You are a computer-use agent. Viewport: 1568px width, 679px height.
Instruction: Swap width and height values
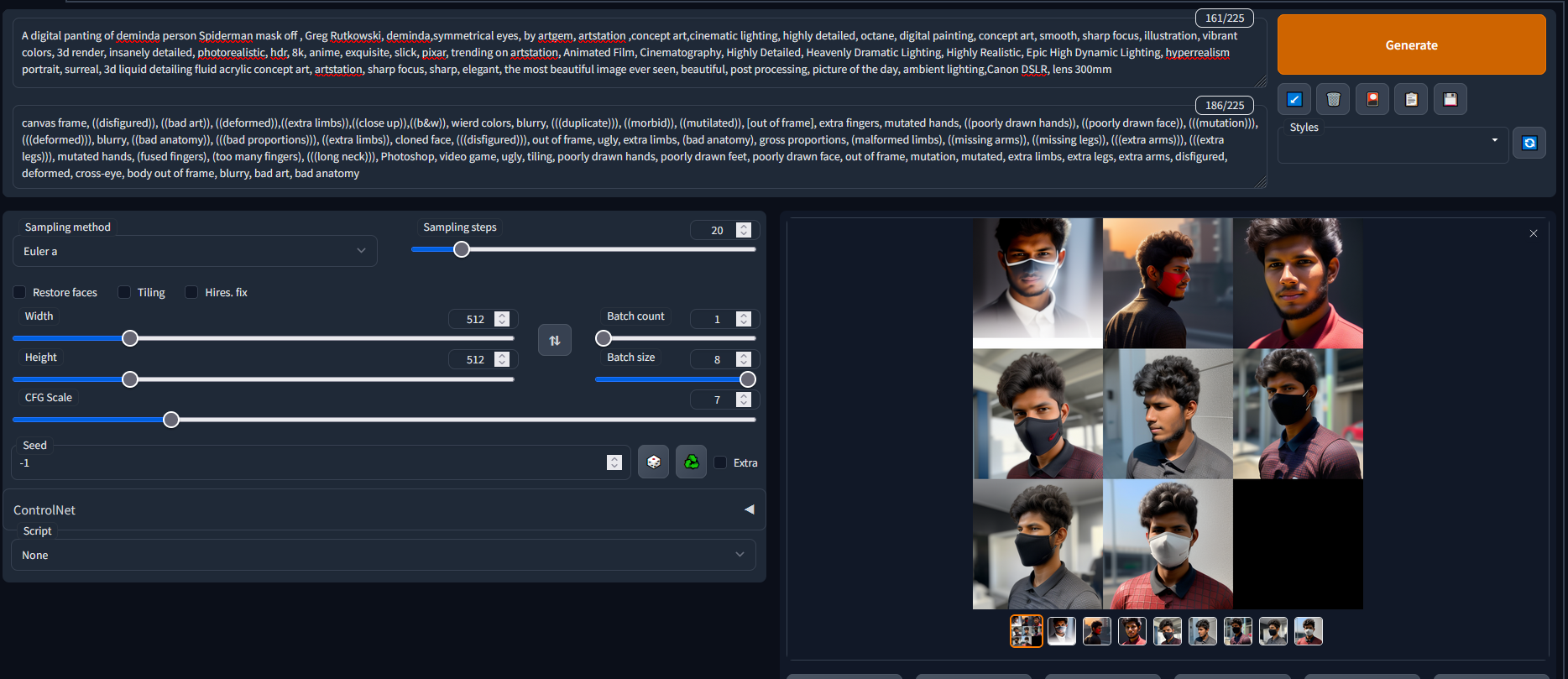555,340
